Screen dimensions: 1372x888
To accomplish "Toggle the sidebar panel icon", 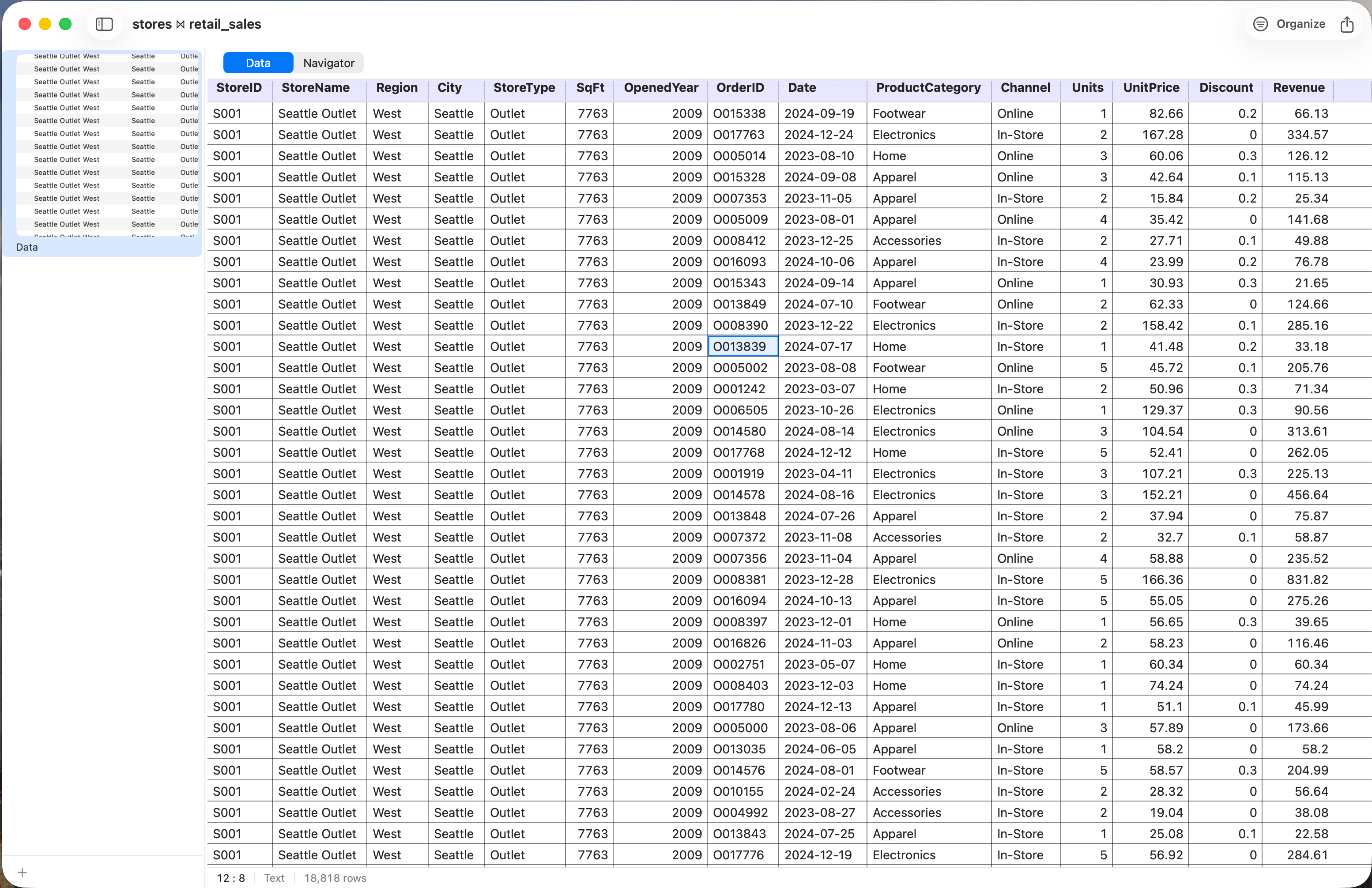I will (x=104, y=24).
